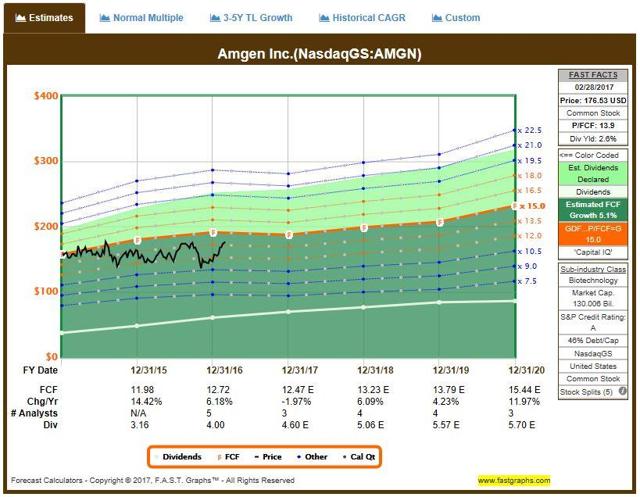The height and width of the screenshot is (497, 640).
Task: Click the orange GDF P/FCF=G 15.0 box
Action: 593,234
